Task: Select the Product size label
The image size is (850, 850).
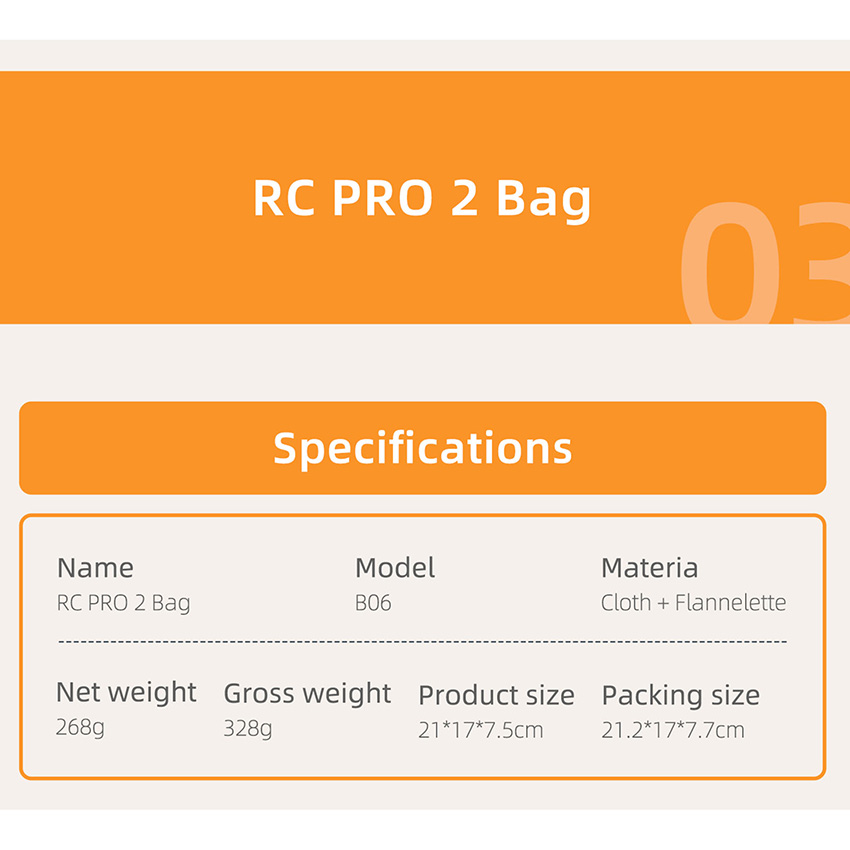Action: coord(496,695)
